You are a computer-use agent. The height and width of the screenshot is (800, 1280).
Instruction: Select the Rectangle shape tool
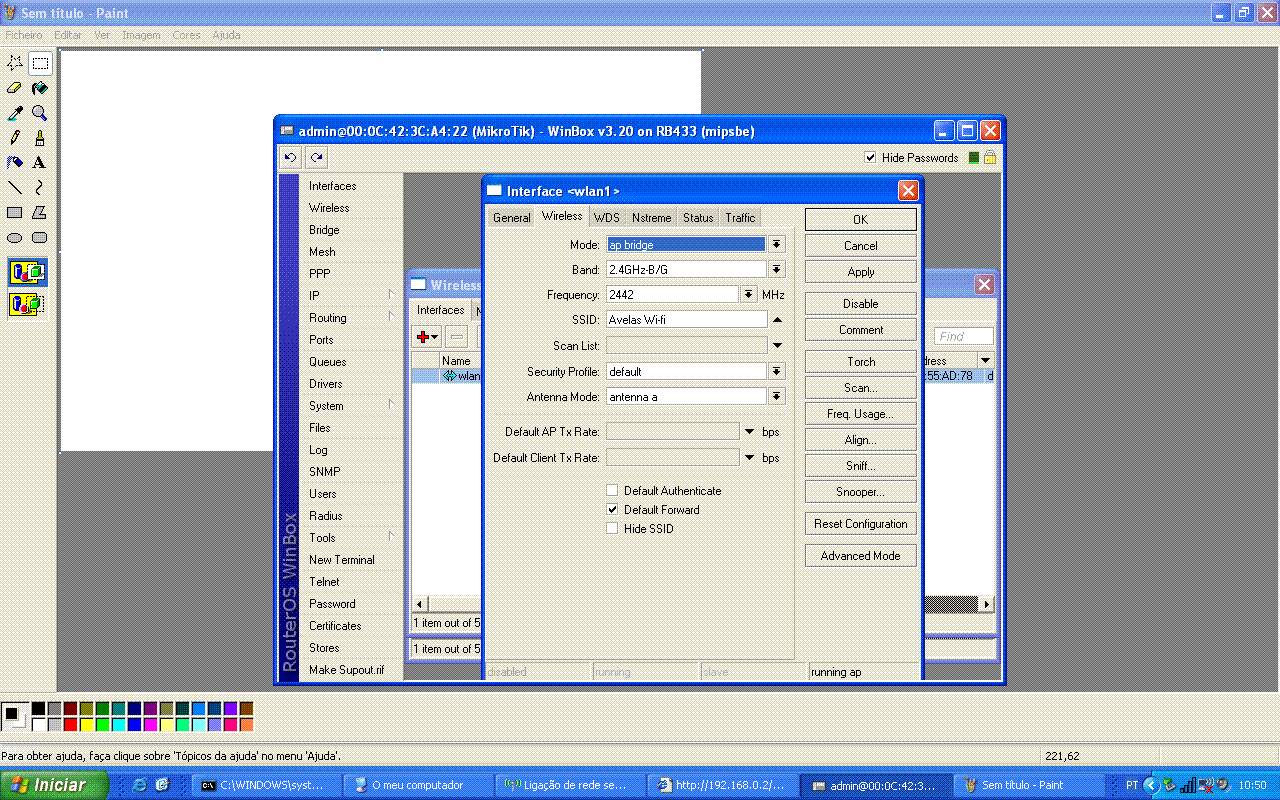pos(15,212)
